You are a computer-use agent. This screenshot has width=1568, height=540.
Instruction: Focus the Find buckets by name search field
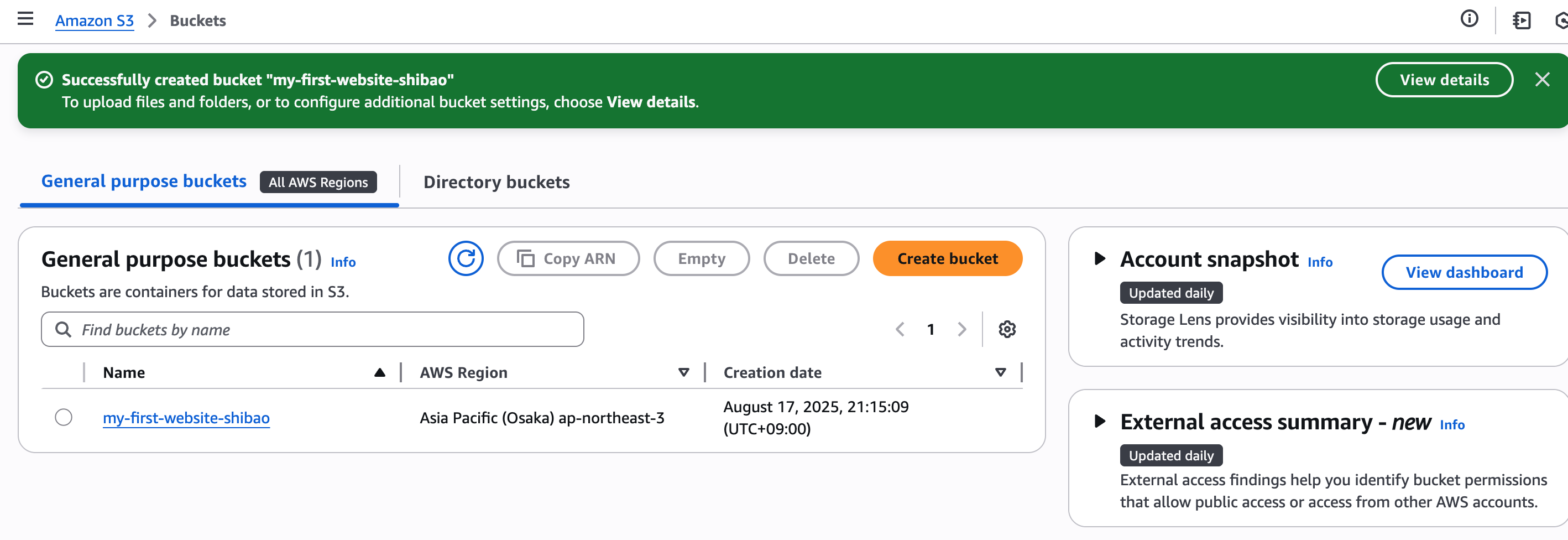click(x=312, y=329)
